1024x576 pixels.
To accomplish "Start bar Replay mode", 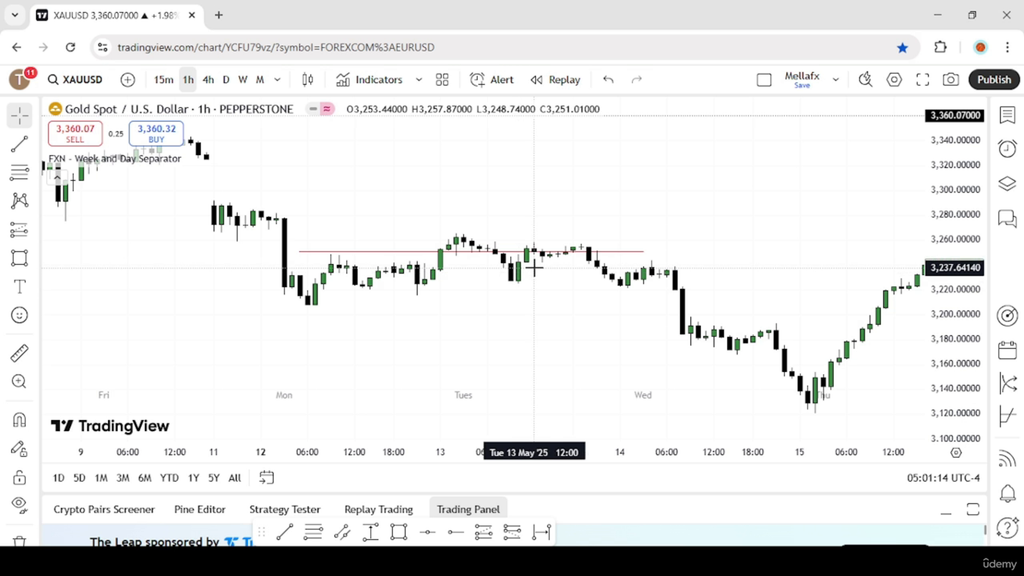I will coord(555,80).
